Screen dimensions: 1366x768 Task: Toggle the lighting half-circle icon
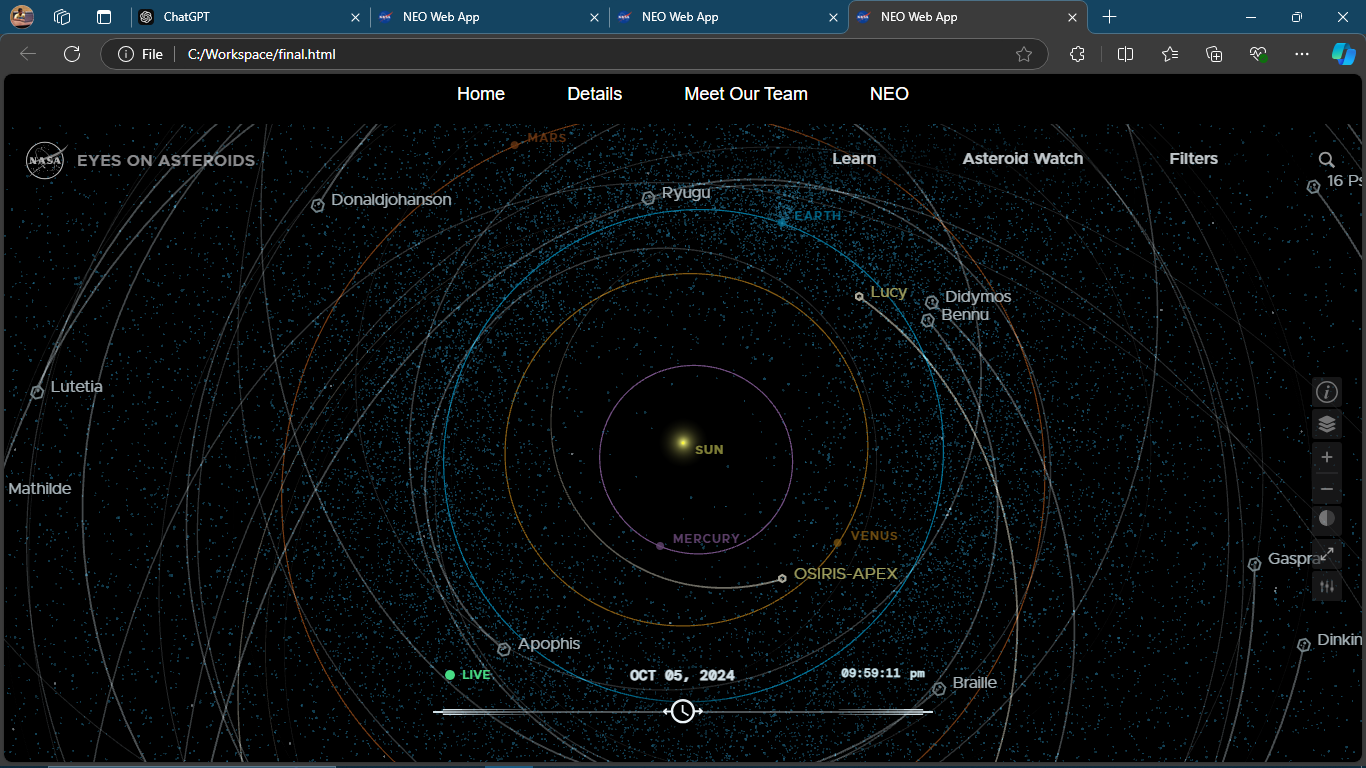[x=1327, y=519]
